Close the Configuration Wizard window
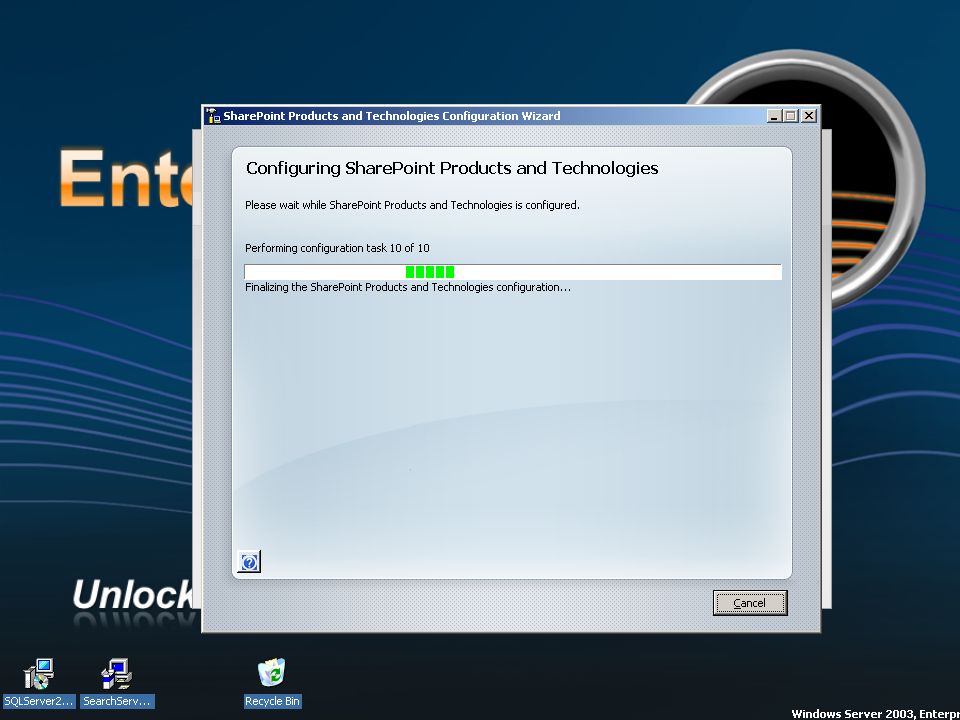The image size is (960, 720). tap(809, 116)
